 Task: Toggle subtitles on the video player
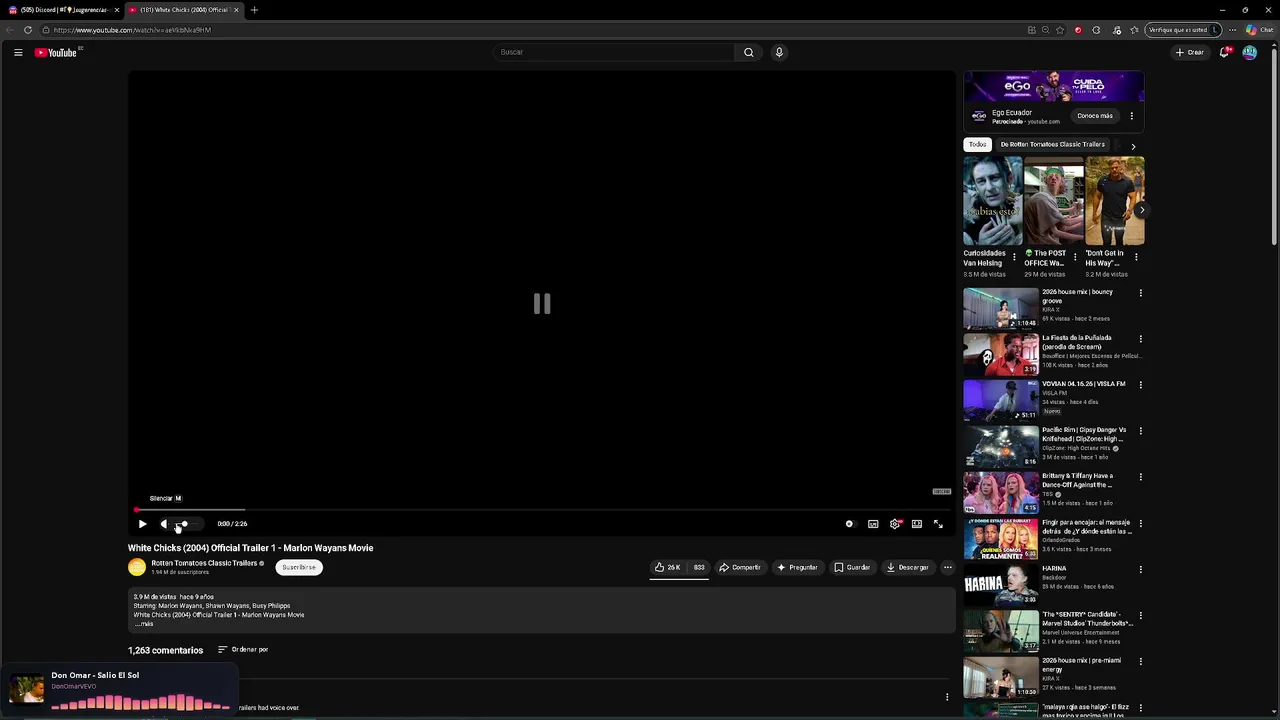(x=873, y=524)
